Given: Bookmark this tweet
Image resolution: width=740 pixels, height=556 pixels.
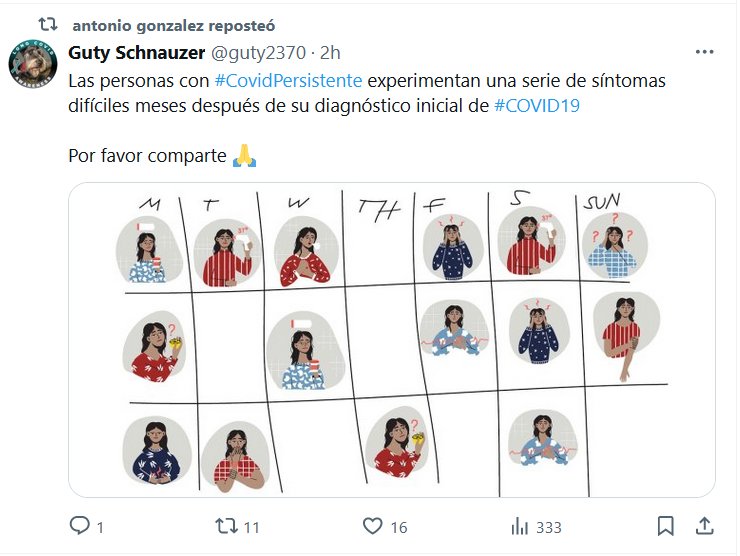Looking at the screenshot, I should (665, 526).
